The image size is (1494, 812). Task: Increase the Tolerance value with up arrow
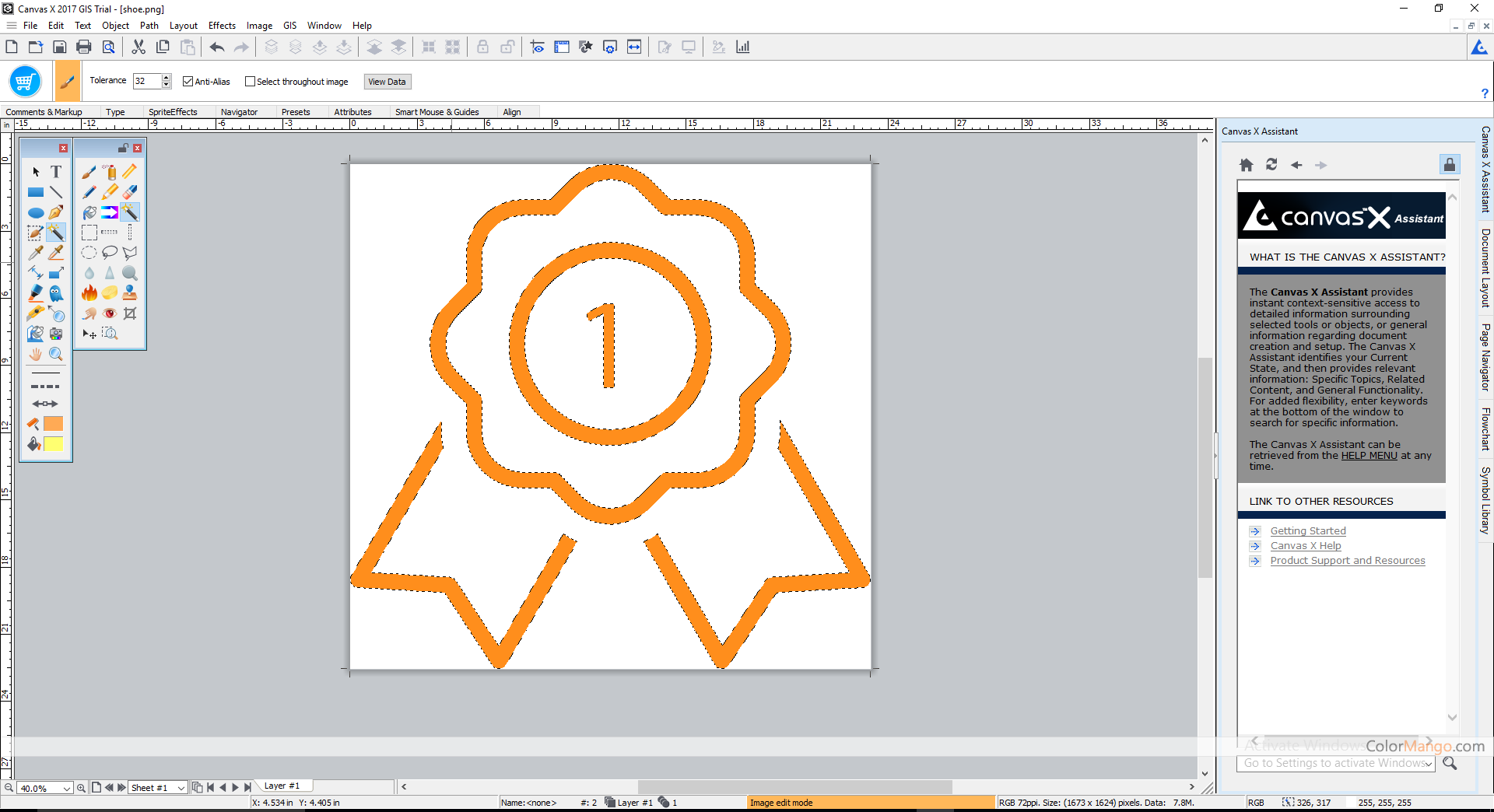pyautogui.click(x=166, y=78)
